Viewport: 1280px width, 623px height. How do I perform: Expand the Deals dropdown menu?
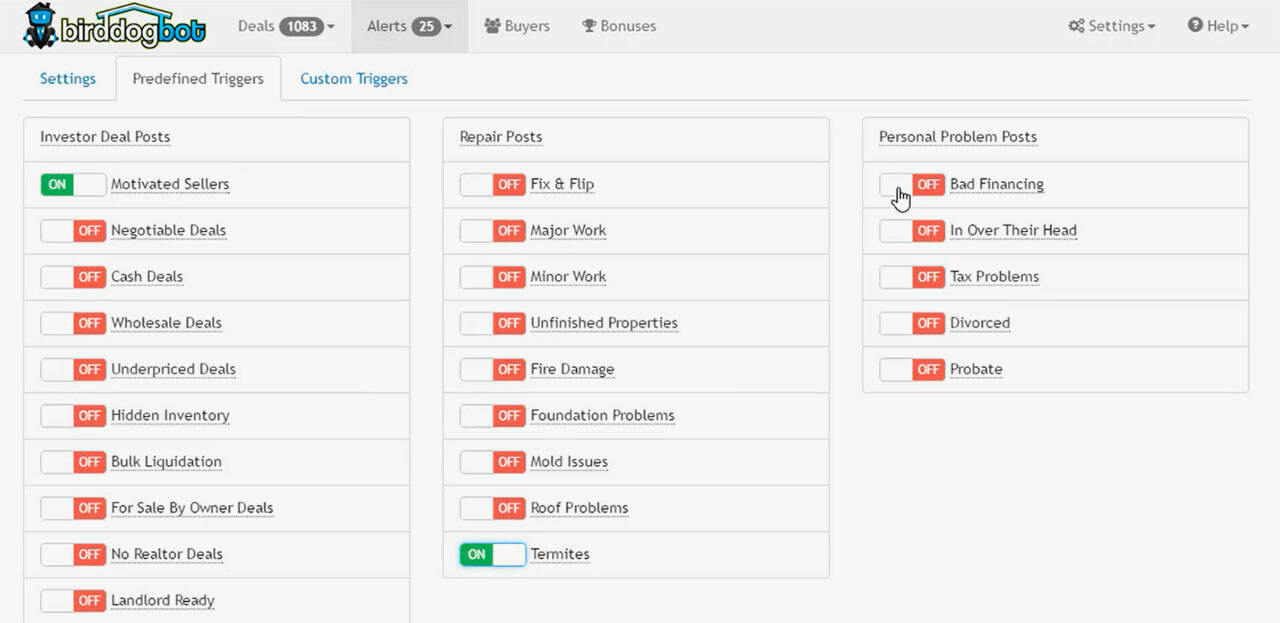tap(331, 27)
